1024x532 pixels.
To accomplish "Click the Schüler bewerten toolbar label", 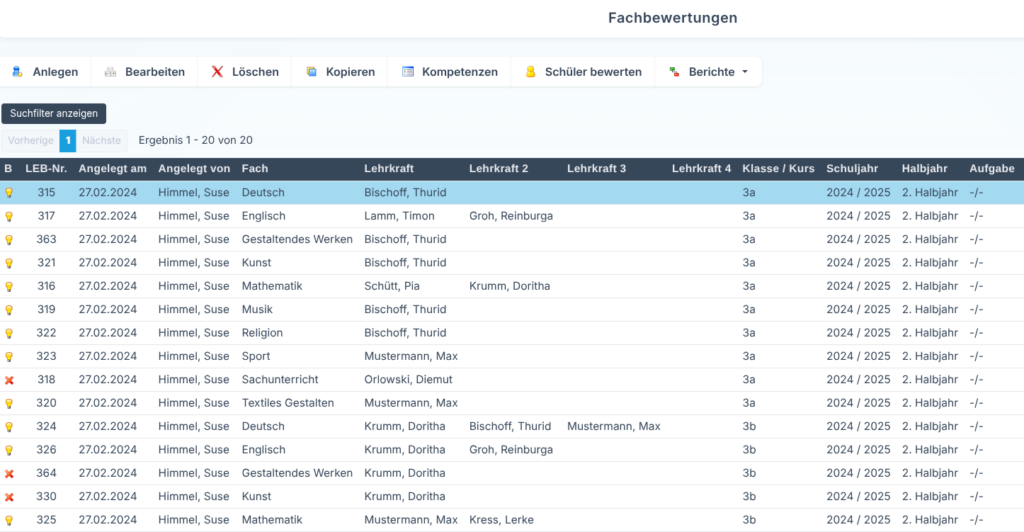I will [594, 72].
